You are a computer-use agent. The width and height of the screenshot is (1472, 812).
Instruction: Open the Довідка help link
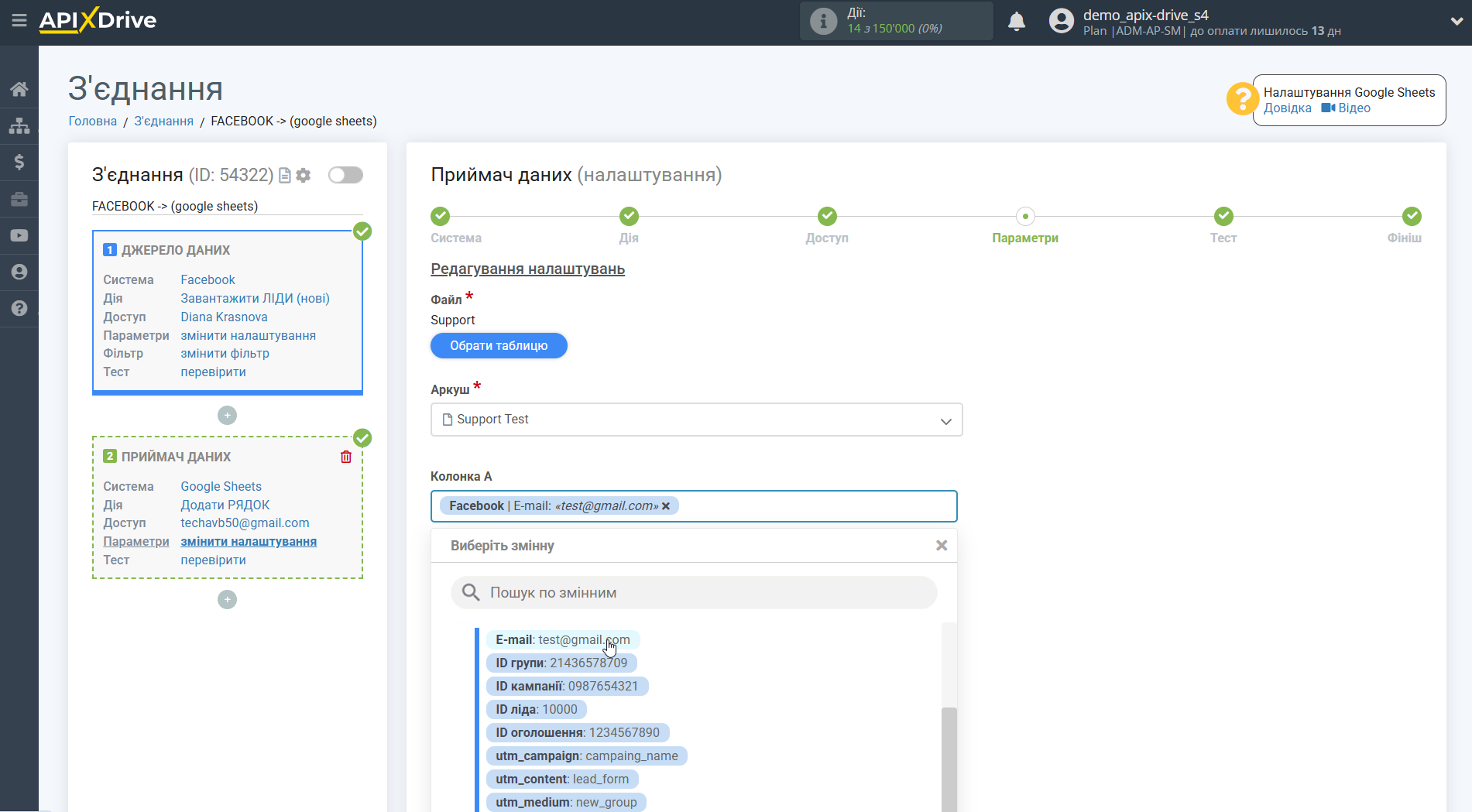(x=1287, y=108)
